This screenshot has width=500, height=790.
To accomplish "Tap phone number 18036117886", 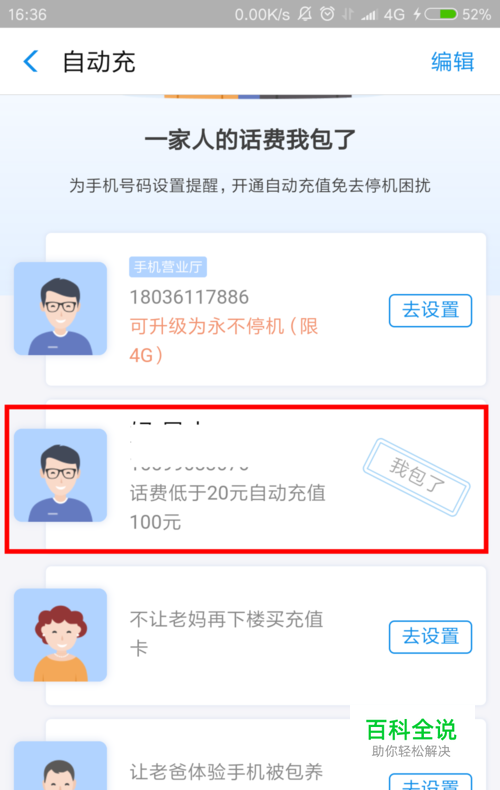I will tap(189, 297).
